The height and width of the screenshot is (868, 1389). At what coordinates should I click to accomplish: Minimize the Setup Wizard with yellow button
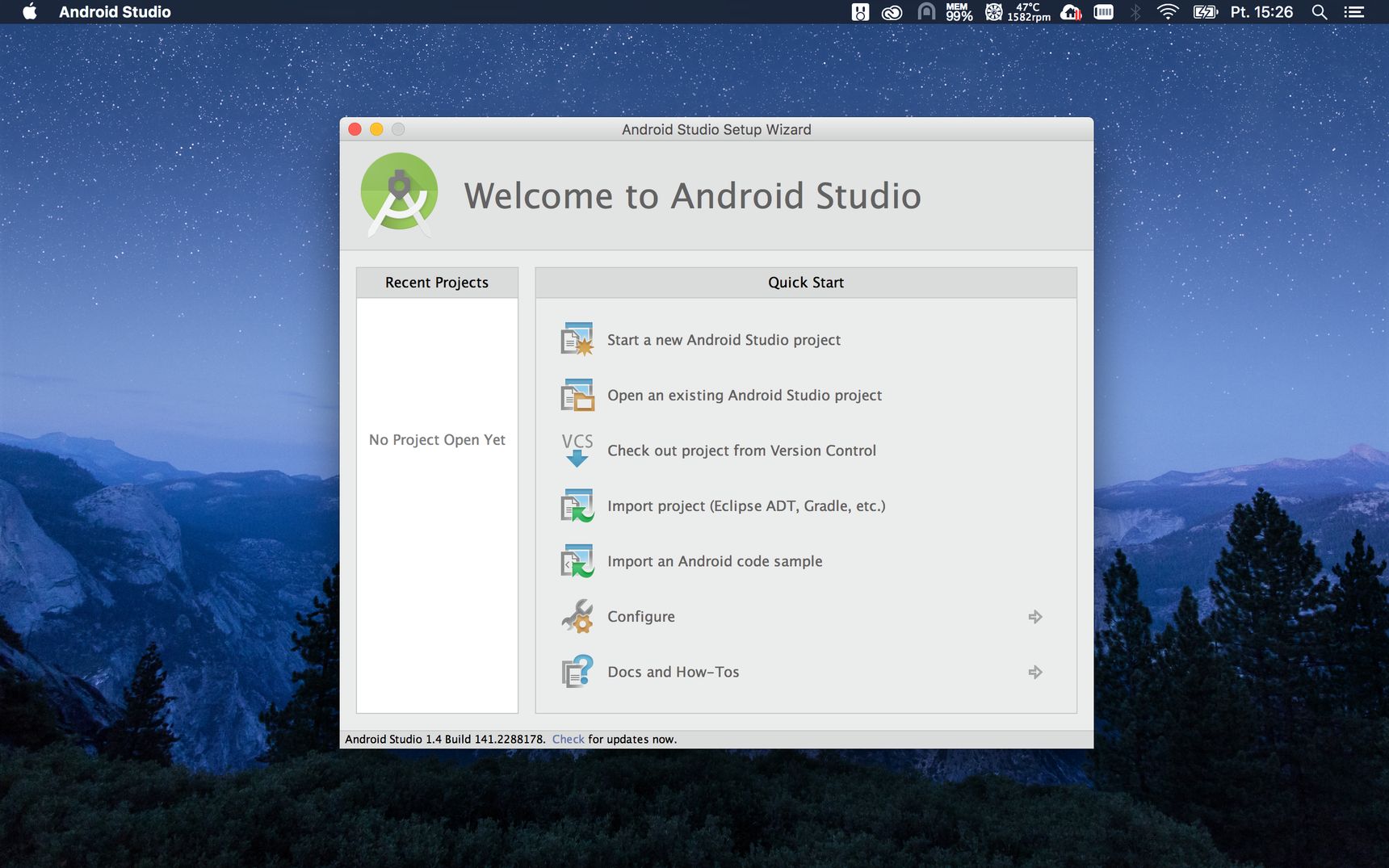376,129
